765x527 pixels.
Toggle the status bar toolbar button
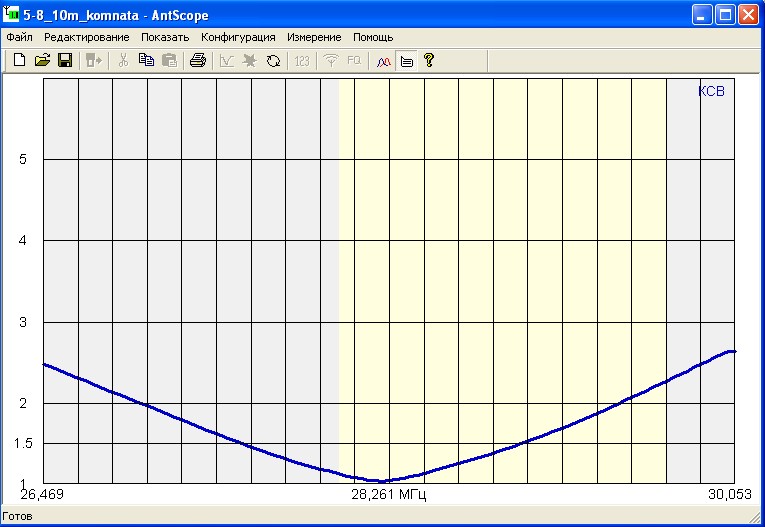tap(406, 61)
